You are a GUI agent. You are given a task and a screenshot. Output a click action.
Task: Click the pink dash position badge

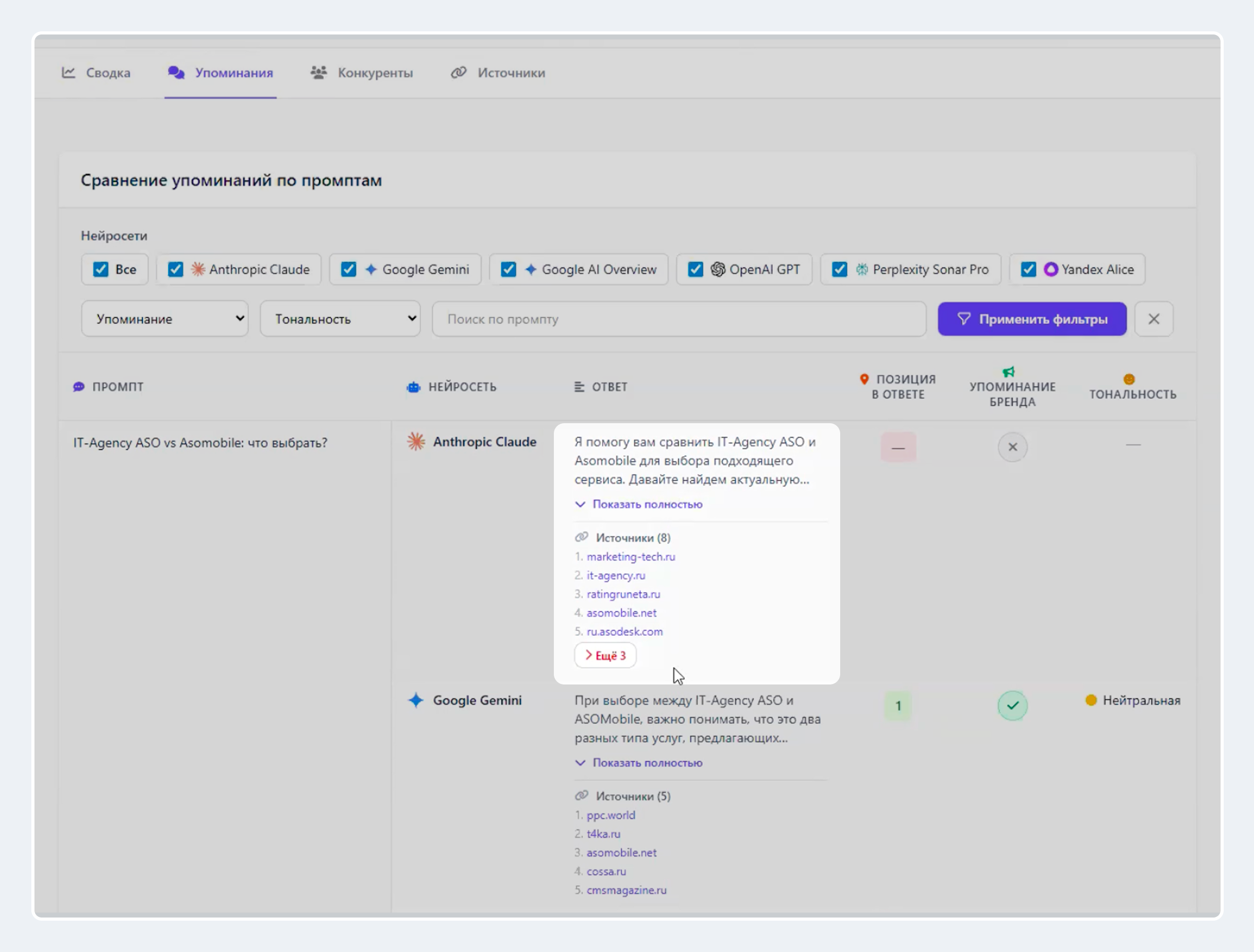click(x=898, y=447)
